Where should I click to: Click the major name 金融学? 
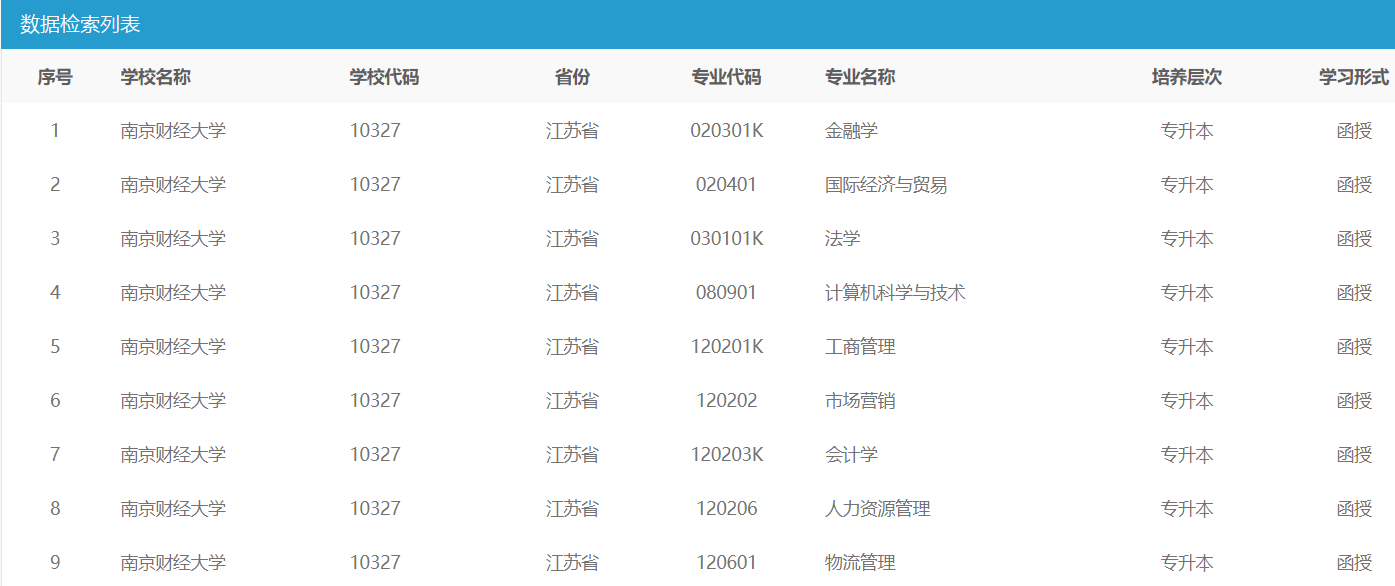click(851, 131)
